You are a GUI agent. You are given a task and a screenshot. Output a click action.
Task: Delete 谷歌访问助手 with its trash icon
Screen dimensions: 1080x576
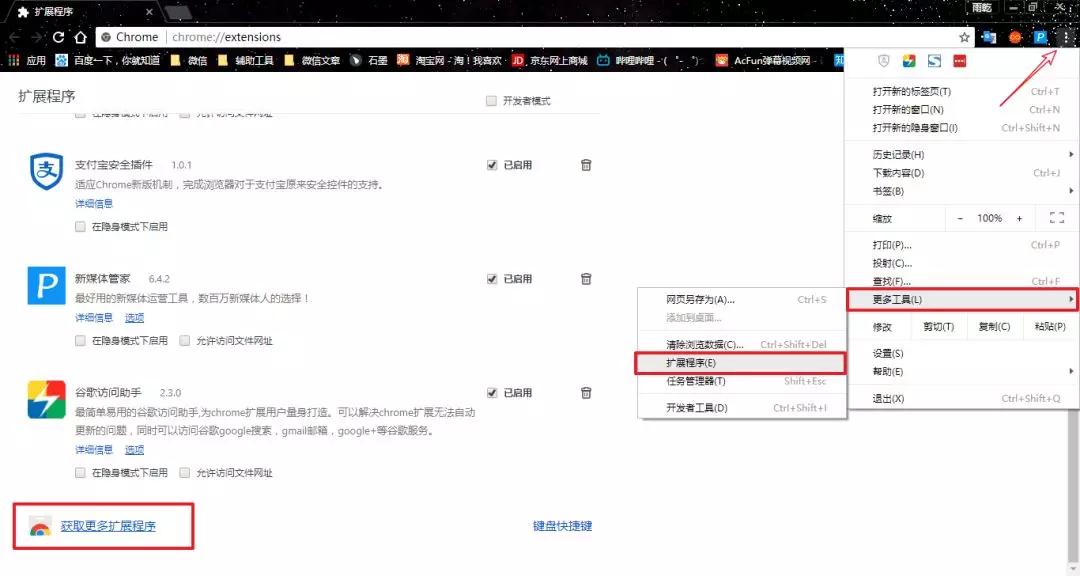(586, 393)
